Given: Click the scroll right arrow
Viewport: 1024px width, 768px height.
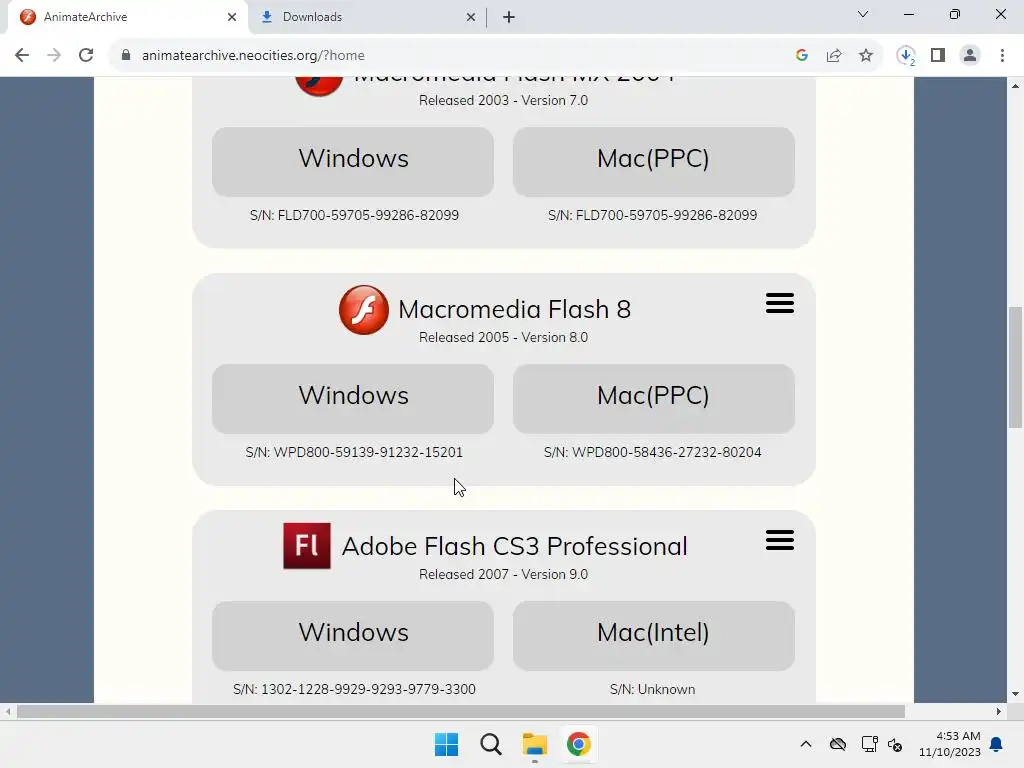Looking at the screenshot, I should 999,711.
